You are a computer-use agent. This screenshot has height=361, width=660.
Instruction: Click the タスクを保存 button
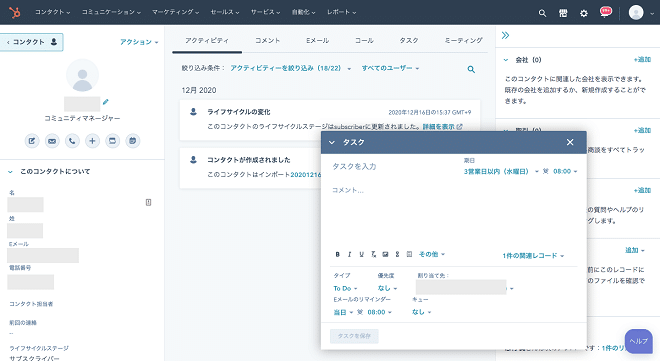[x=354, y=336]
